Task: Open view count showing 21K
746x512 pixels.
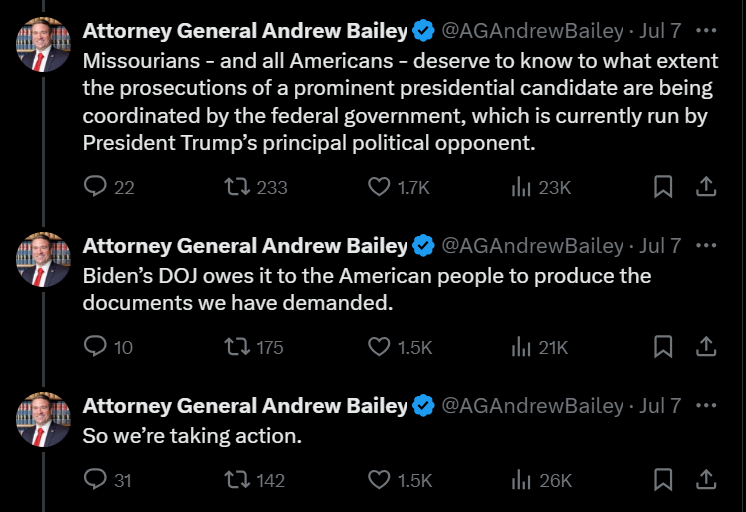Action: (521, 347)
